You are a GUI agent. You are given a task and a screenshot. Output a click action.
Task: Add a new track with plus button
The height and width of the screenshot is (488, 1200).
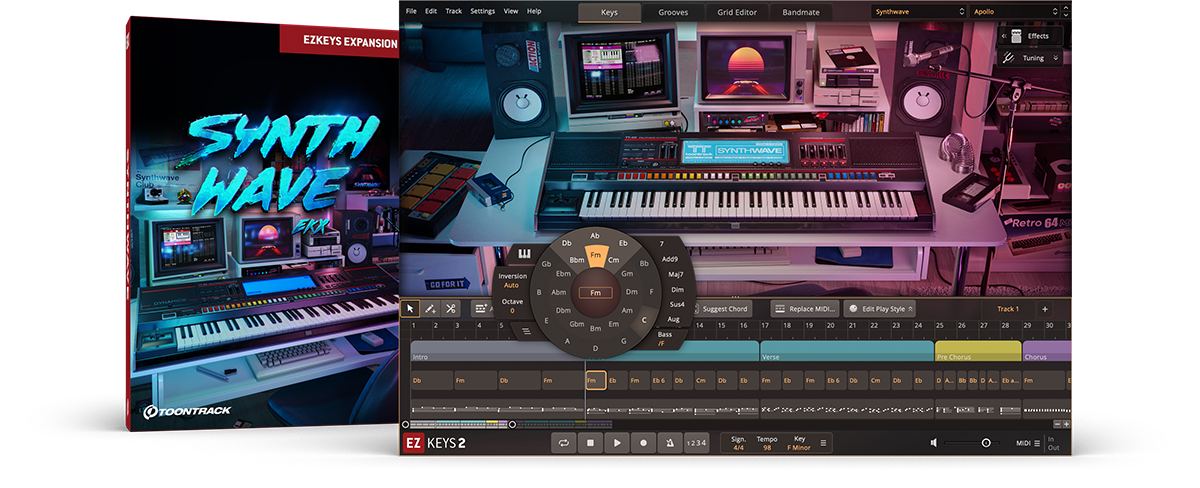(x=1045, y=309)
